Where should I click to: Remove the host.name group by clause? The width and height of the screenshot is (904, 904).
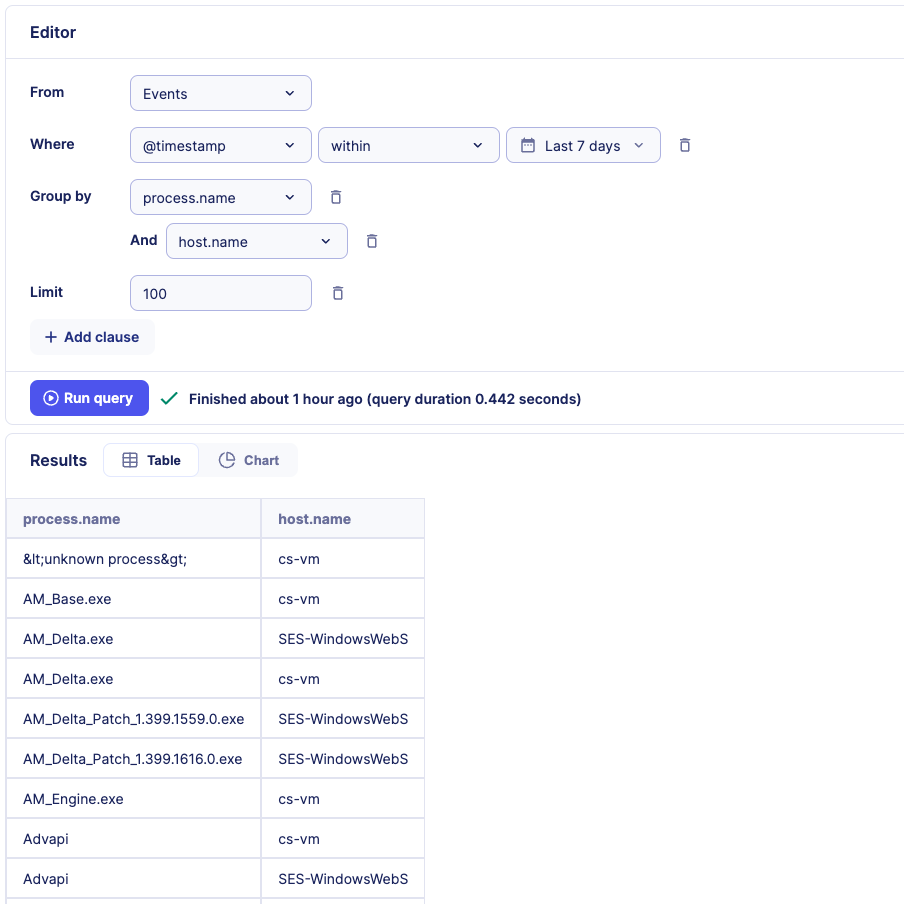372,241
